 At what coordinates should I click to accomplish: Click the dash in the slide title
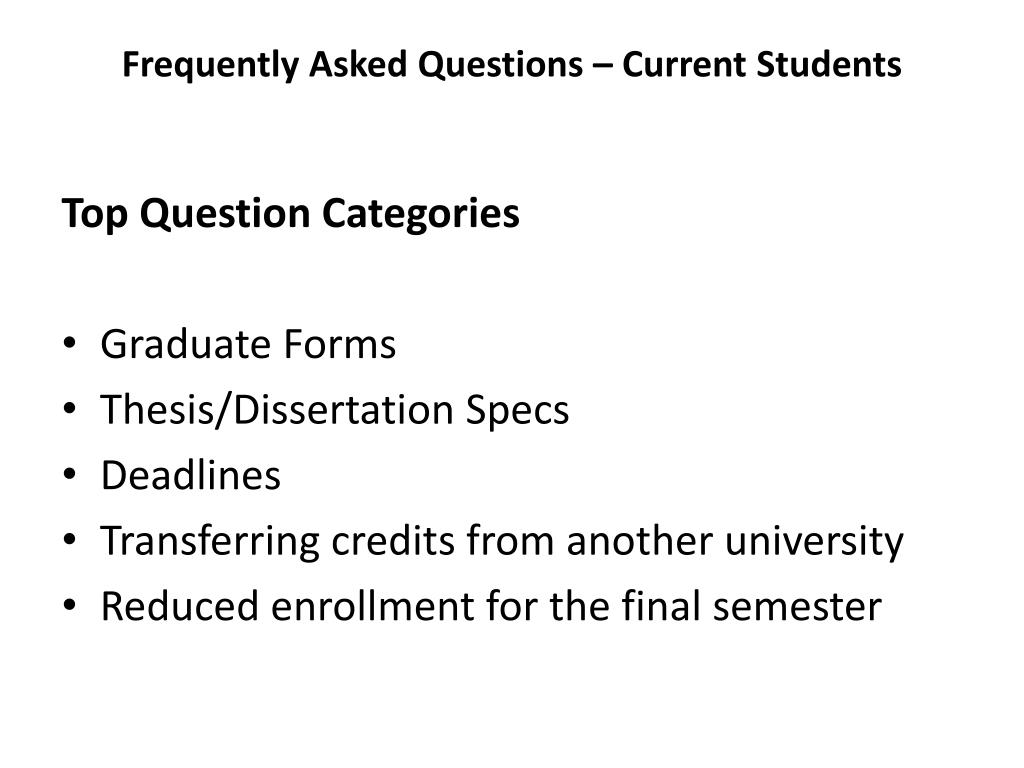pos(603,67)
